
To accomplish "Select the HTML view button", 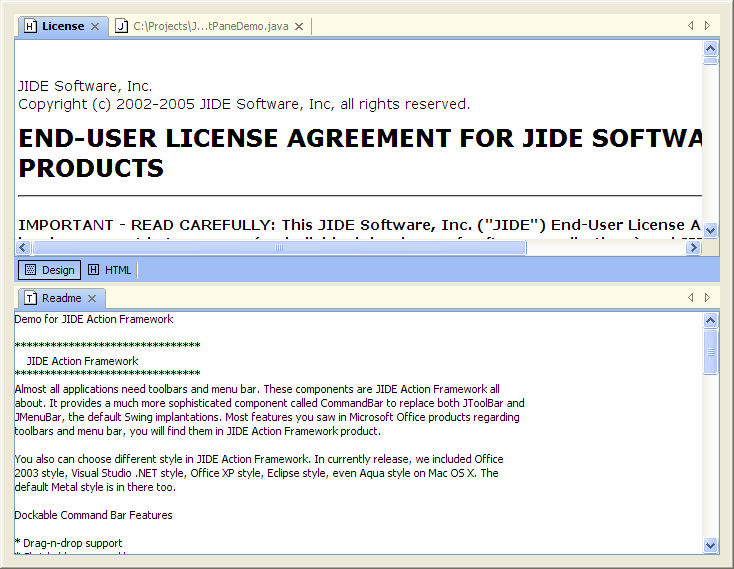I will click(x=110, y=270).
